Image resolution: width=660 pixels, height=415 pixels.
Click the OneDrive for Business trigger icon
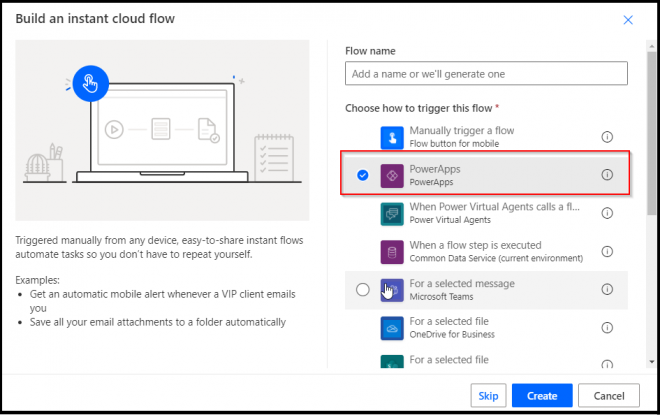point(392,328)
